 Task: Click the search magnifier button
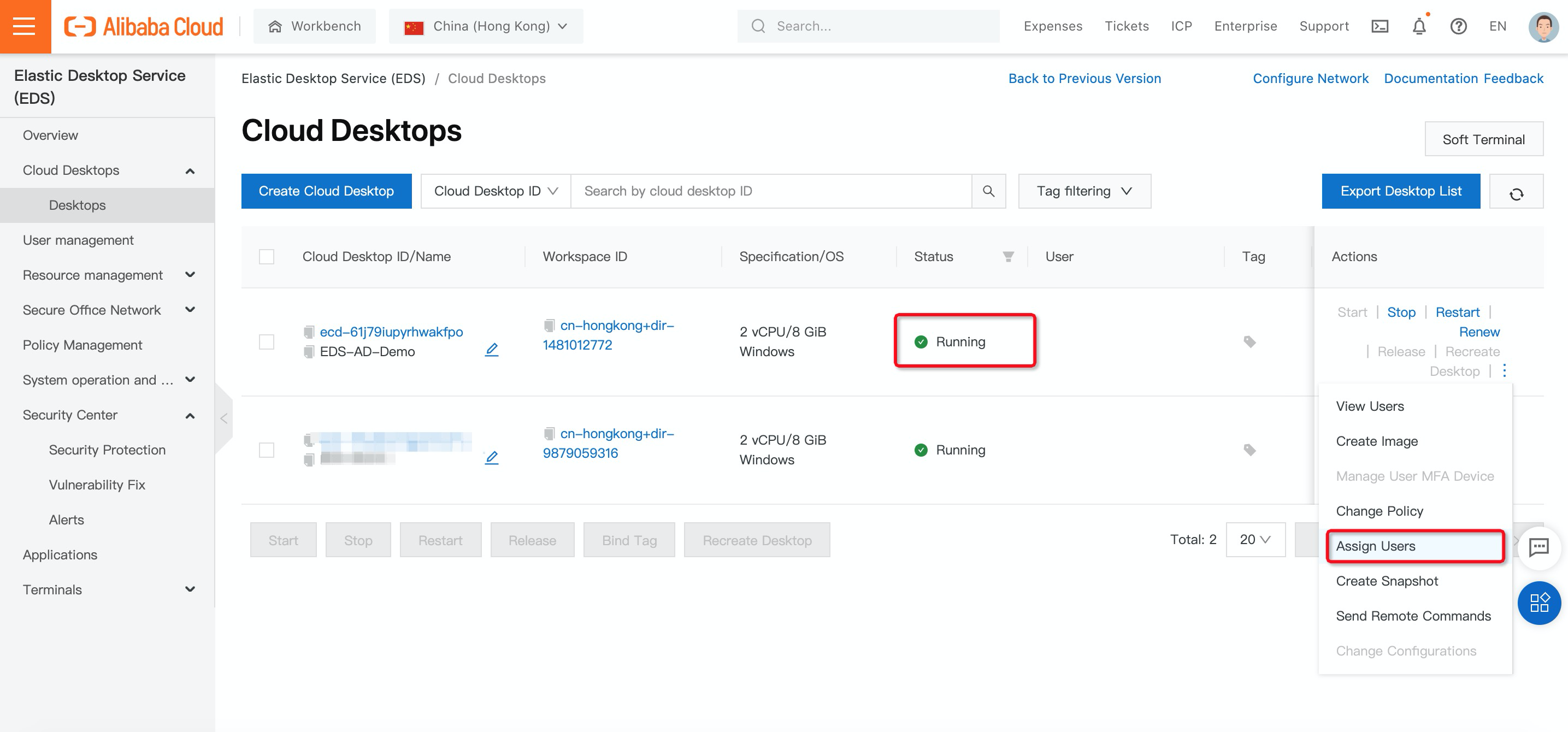pyautogui.click(x=988, y=191)
